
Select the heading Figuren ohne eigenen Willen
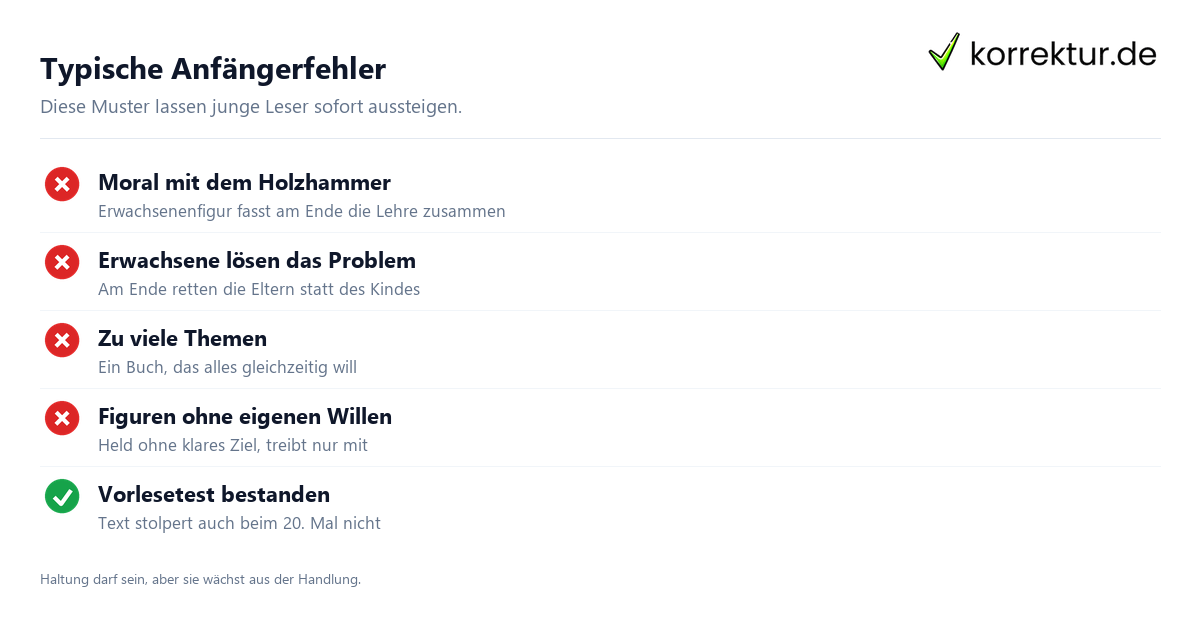(x=245, y=417)
